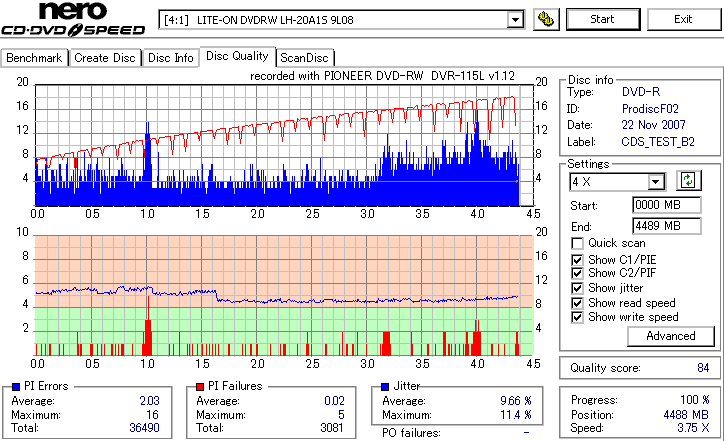Click the Progress value 100 %

pyautogui.click(x=694, y=400)
